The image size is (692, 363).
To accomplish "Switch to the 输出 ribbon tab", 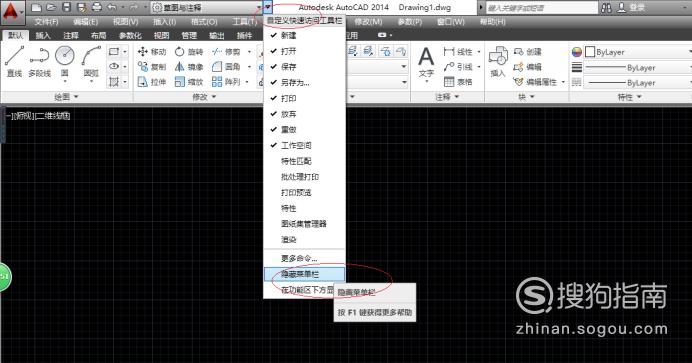I will coord(217,35).
